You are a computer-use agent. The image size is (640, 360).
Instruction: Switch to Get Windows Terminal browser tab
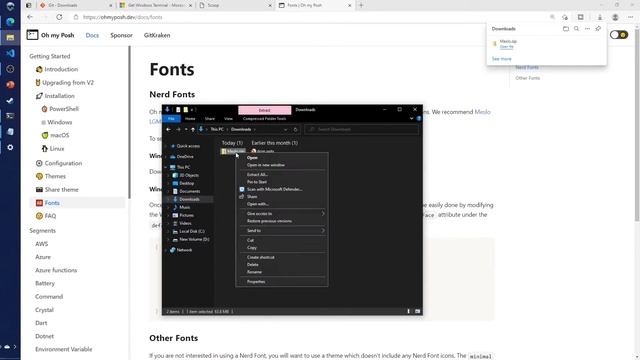tap(156, 5)
